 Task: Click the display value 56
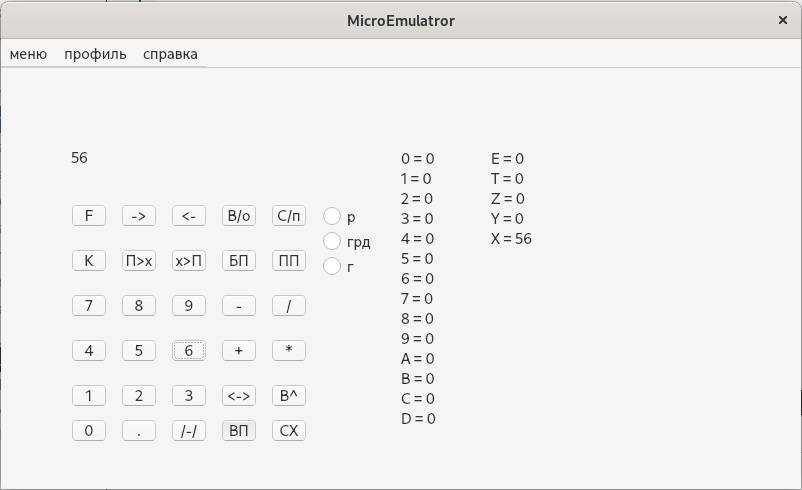[x=79, y=158]
